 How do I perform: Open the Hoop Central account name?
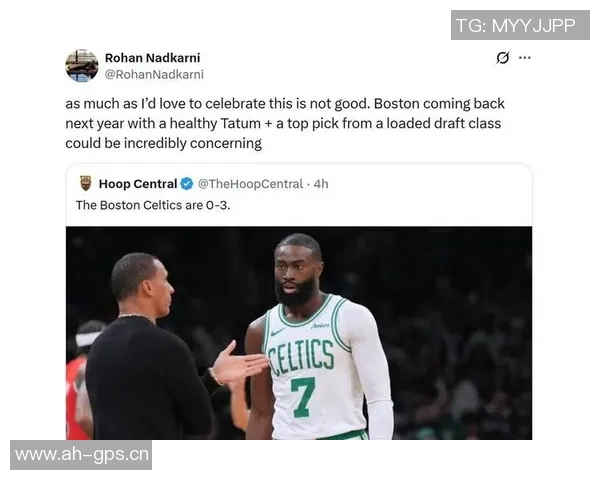(x=137, y=184)
